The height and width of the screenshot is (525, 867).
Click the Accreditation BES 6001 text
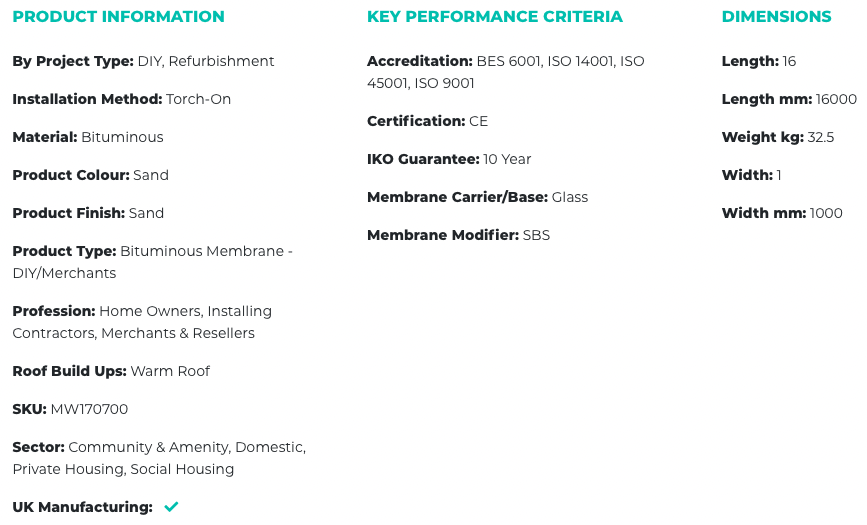click(509, 61)
